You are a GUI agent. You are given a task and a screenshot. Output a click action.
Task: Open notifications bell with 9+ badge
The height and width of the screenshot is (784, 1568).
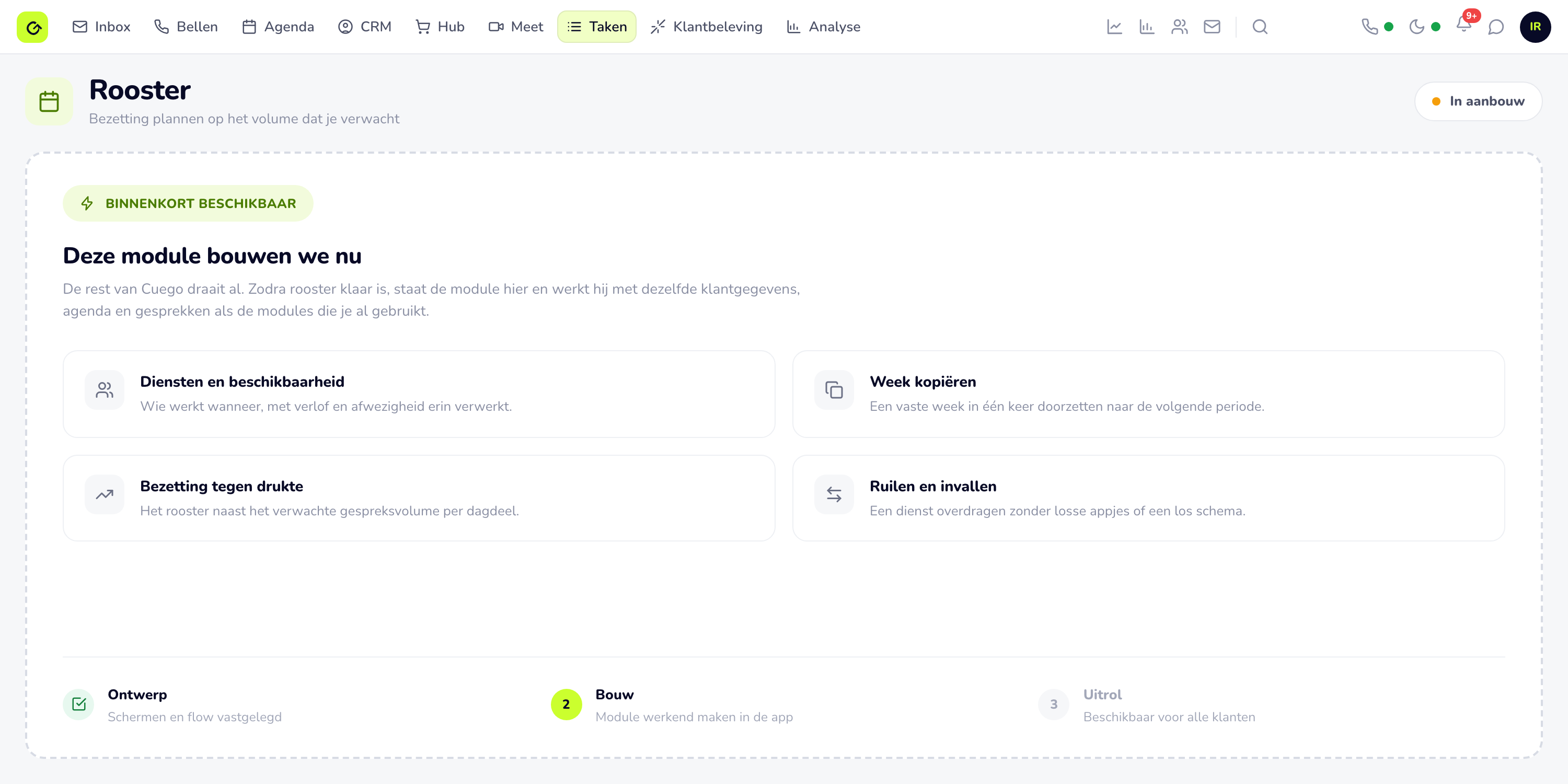point(1465,25)
